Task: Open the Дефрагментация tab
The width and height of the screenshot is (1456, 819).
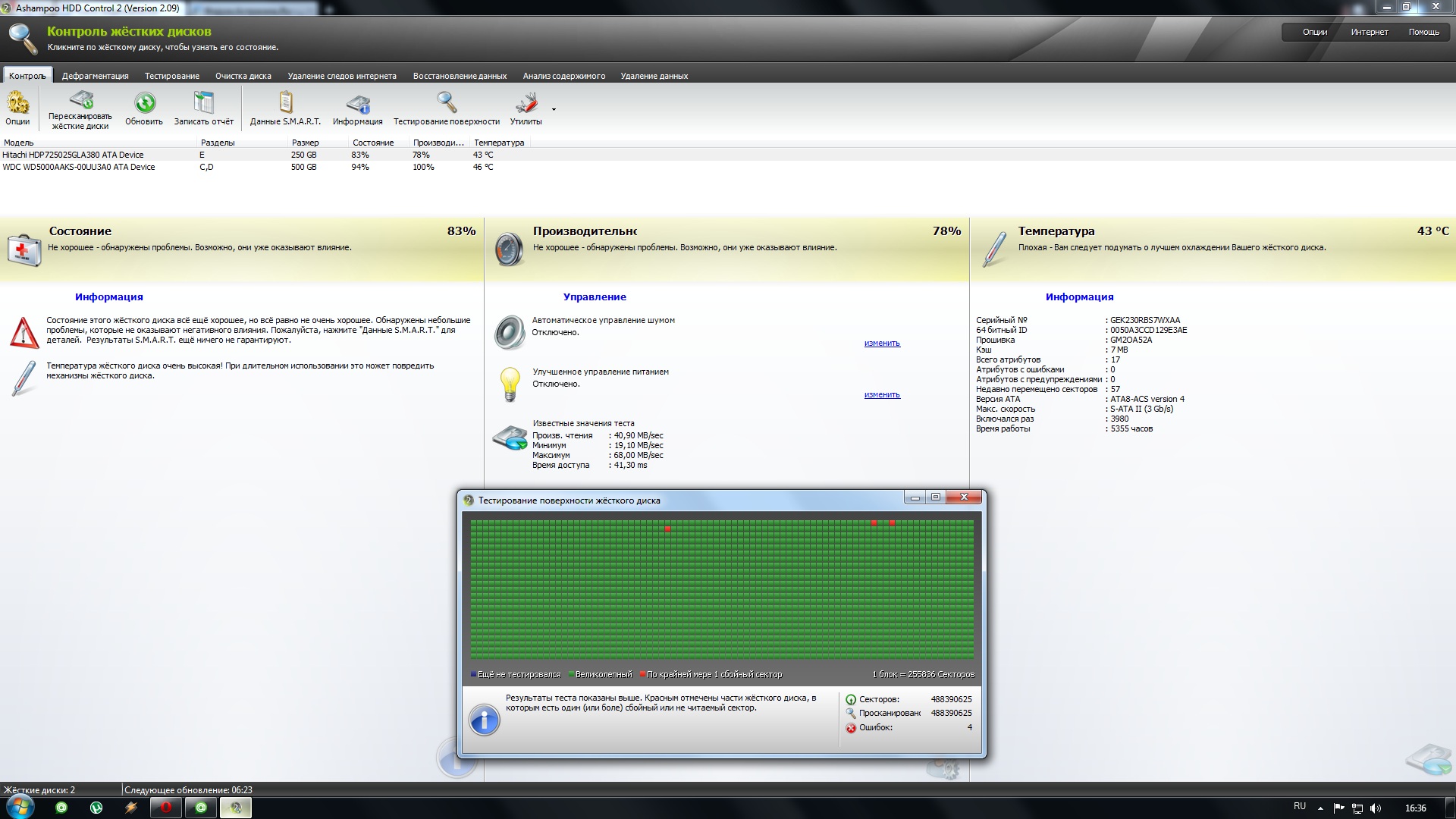Action: coord(96,76)
